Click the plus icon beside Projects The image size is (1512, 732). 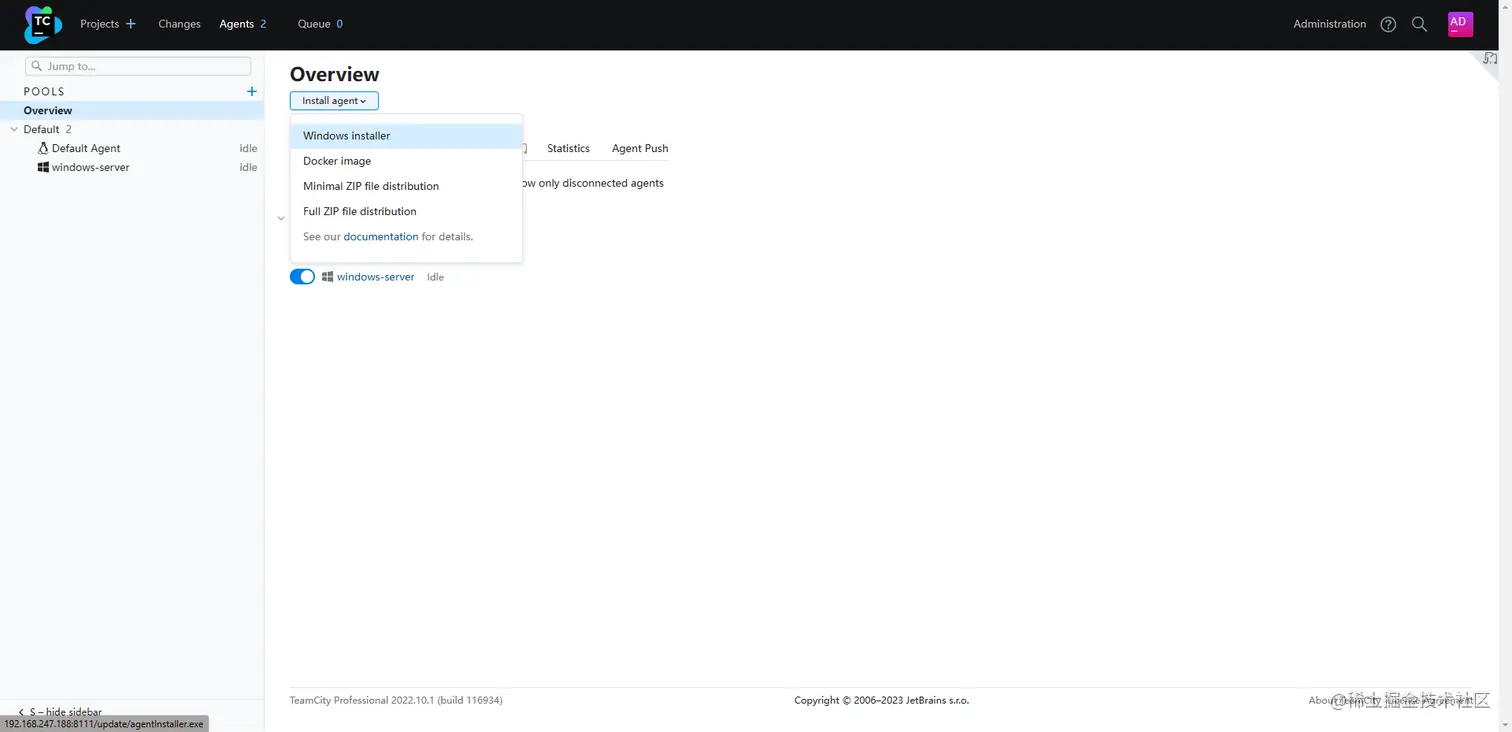[x=131, y=24]
